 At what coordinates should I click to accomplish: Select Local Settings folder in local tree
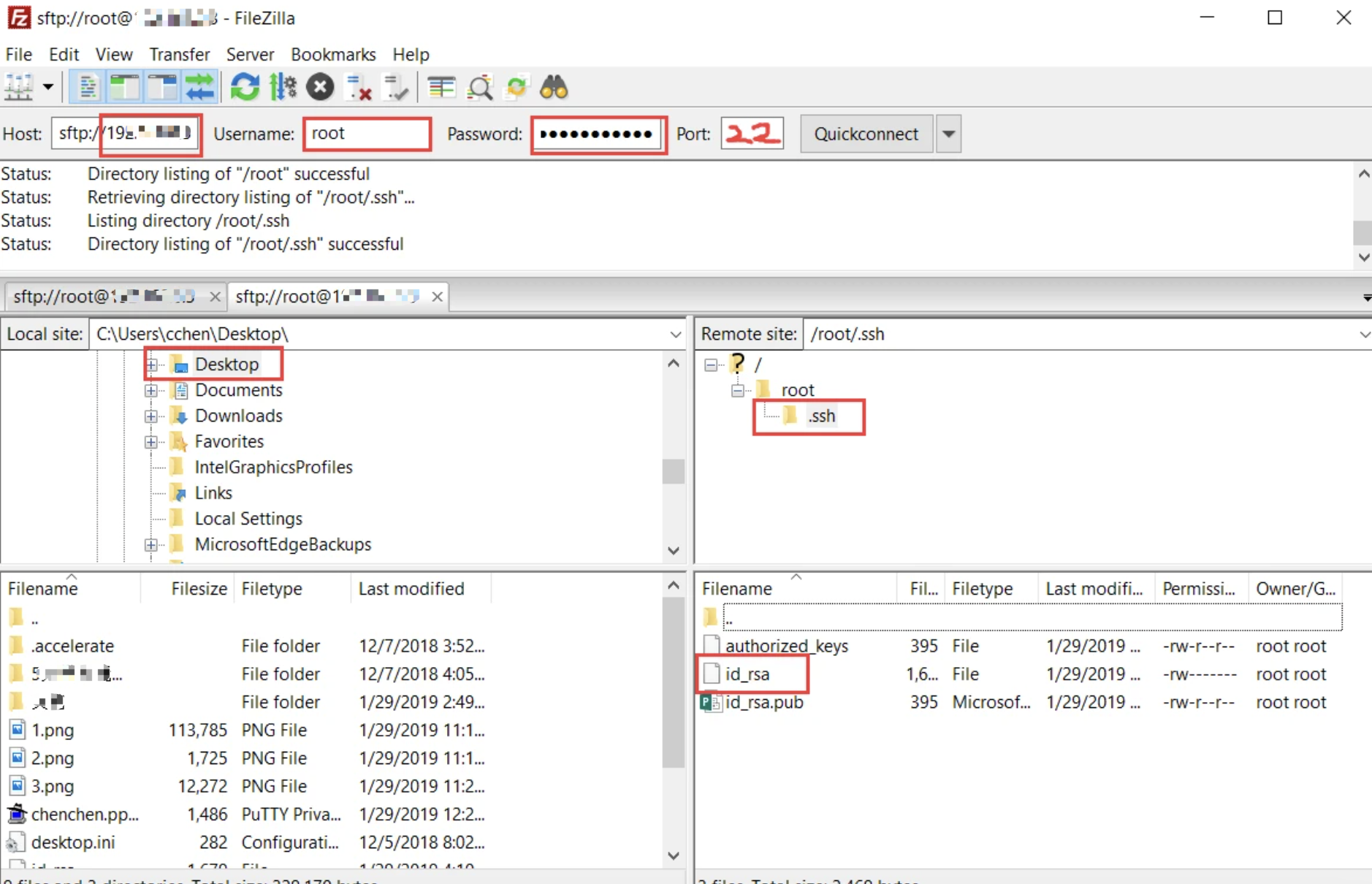click(248, 519)
